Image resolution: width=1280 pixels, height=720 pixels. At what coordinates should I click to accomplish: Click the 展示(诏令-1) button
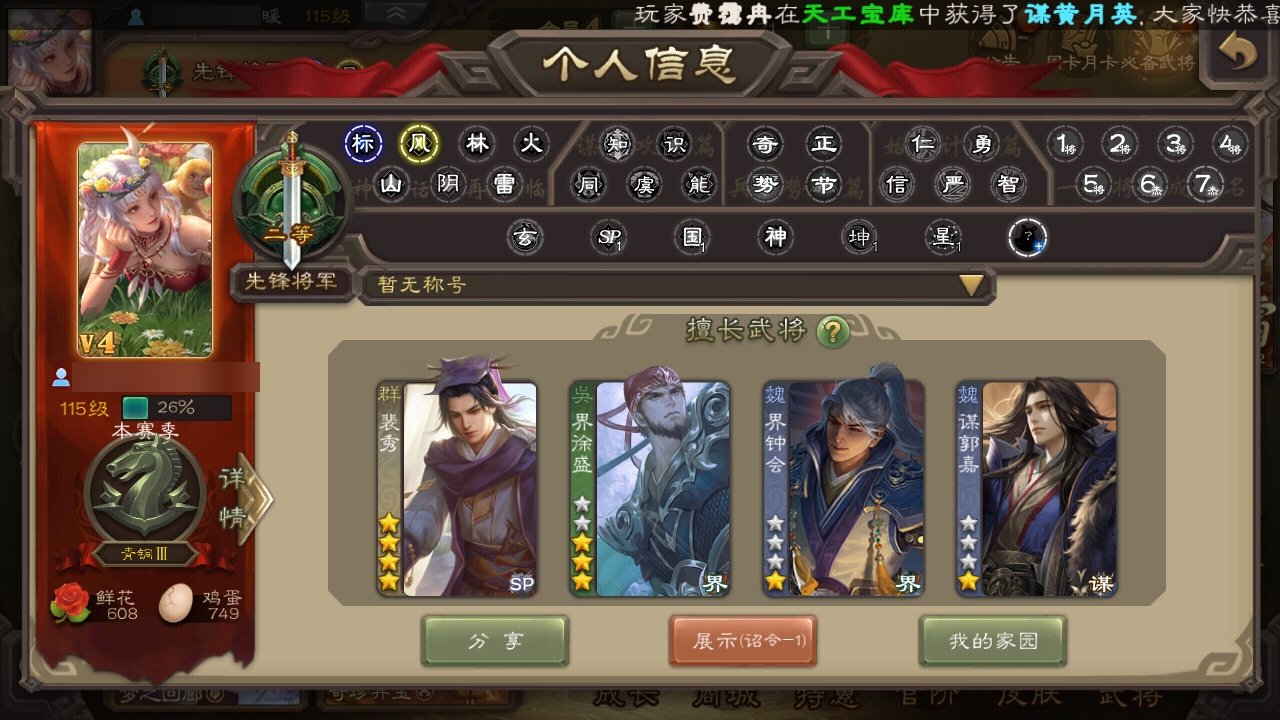click(x=743, y=641)
